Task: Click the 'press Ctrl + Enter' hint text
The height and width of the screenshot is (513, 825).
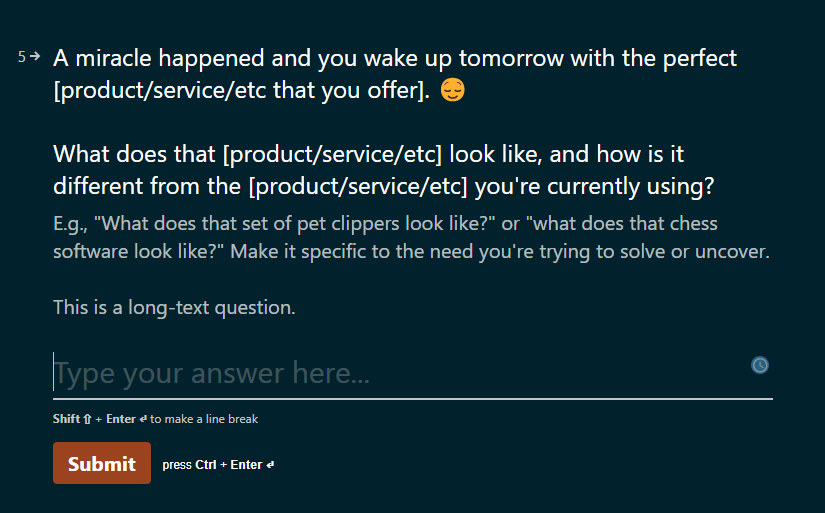Action: 212,465
